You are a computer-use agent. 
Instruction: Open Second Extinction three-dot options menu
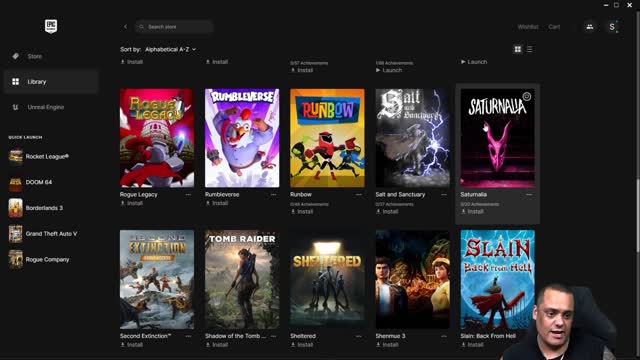188,336
